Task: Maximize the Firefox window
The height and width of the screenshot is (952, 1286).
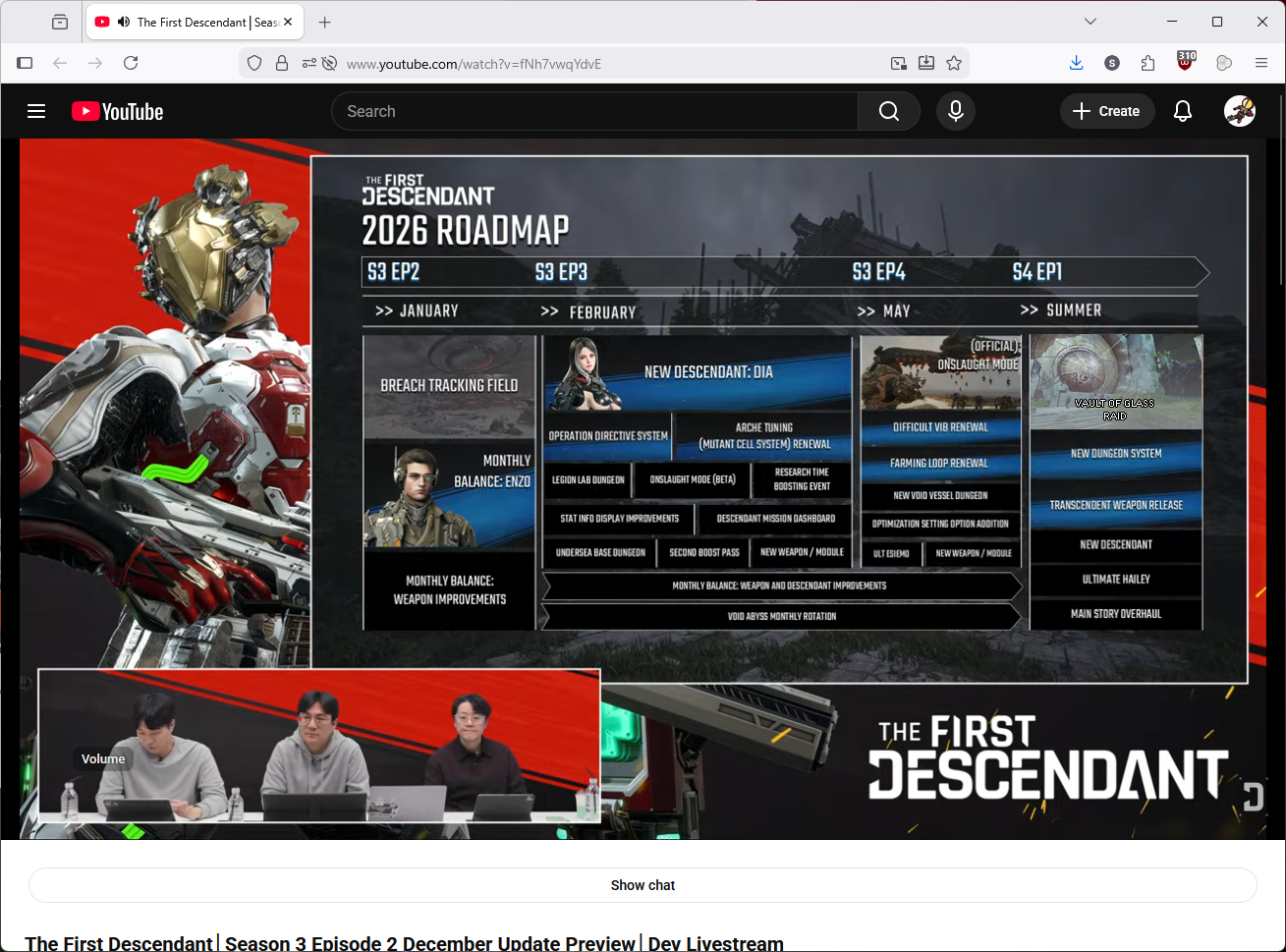Action: point(1217,22)
